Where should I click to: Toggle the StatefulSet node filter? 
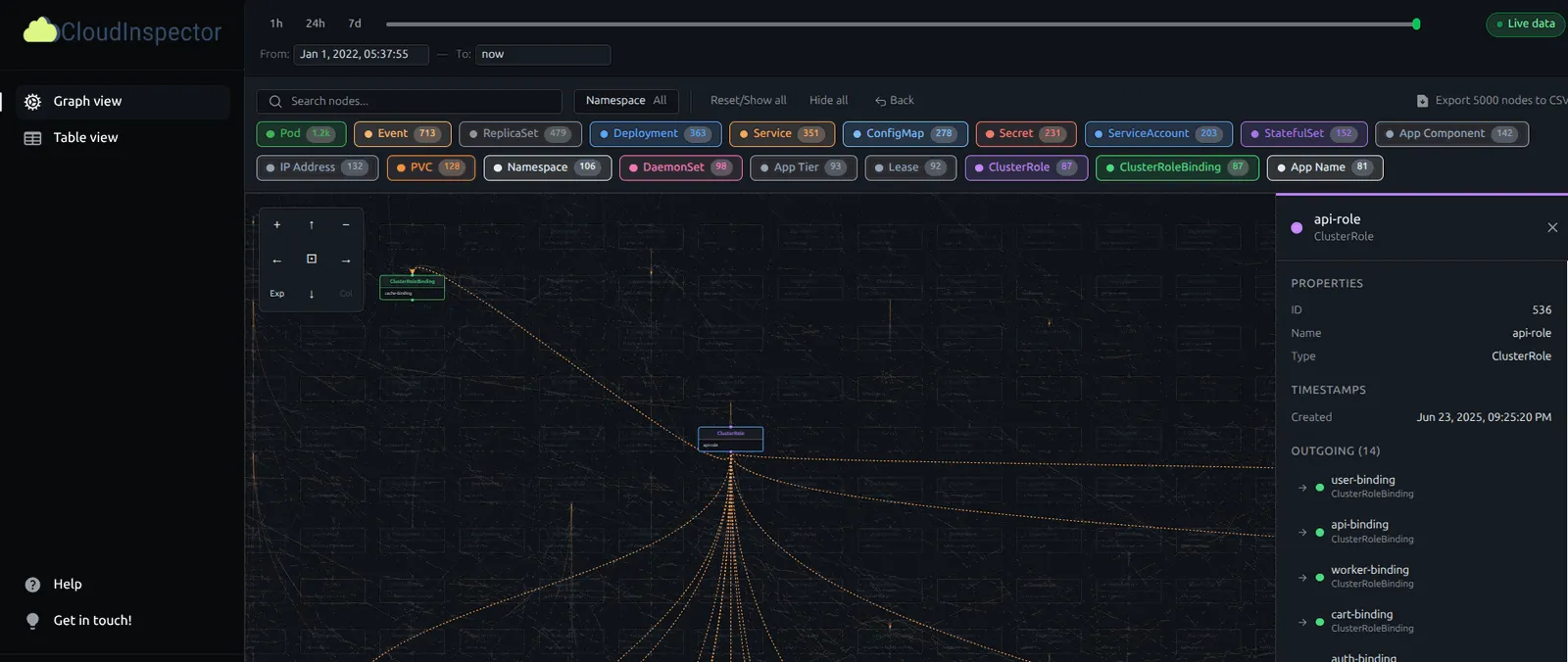click(x=1304, y=134)
